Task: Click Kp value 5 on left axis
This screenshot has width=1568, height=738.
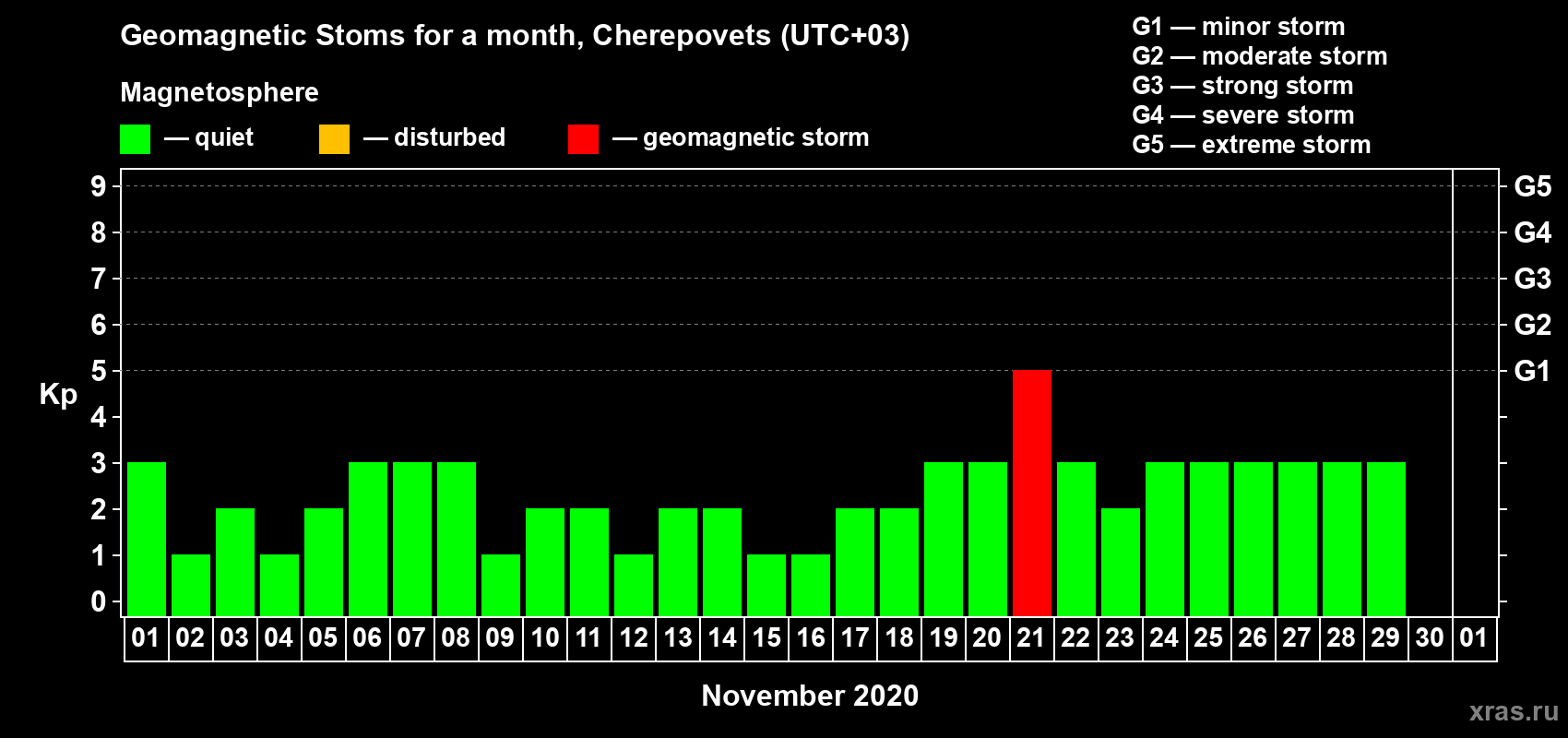Action: [99, 371]
